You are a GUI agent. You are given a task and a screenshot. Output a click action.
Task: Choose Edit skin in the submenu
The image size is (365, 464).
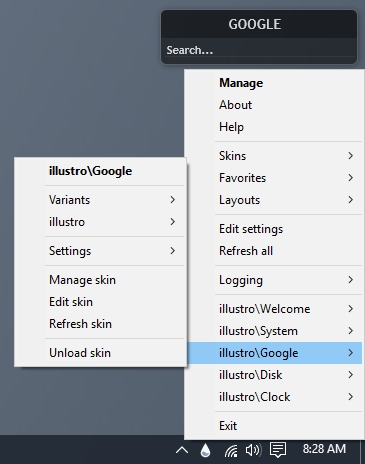pyautogui.click(x=100, y=302)
